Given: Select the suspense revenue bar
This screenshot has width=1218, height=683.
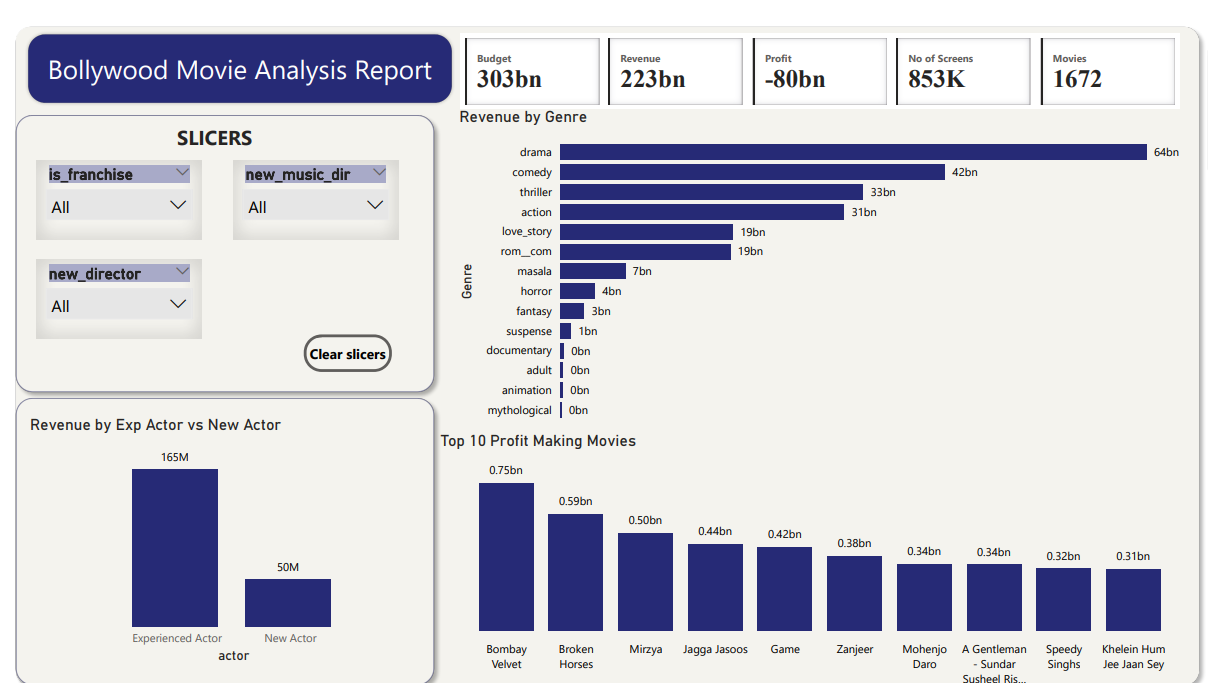Looking at the screenshot, I should click(566, 331).
